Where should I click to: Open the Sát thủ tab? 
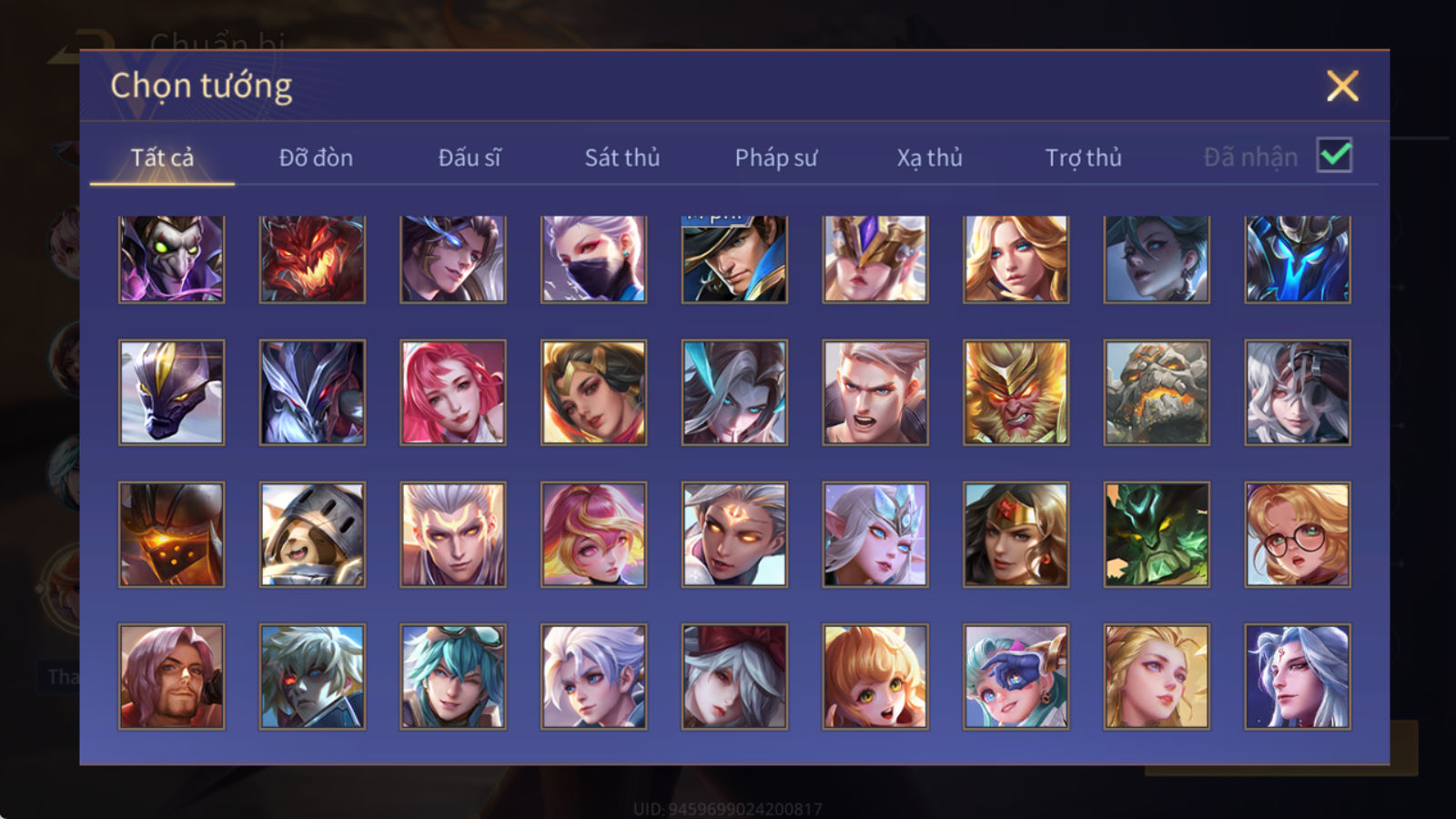click(x=622, y=157)
